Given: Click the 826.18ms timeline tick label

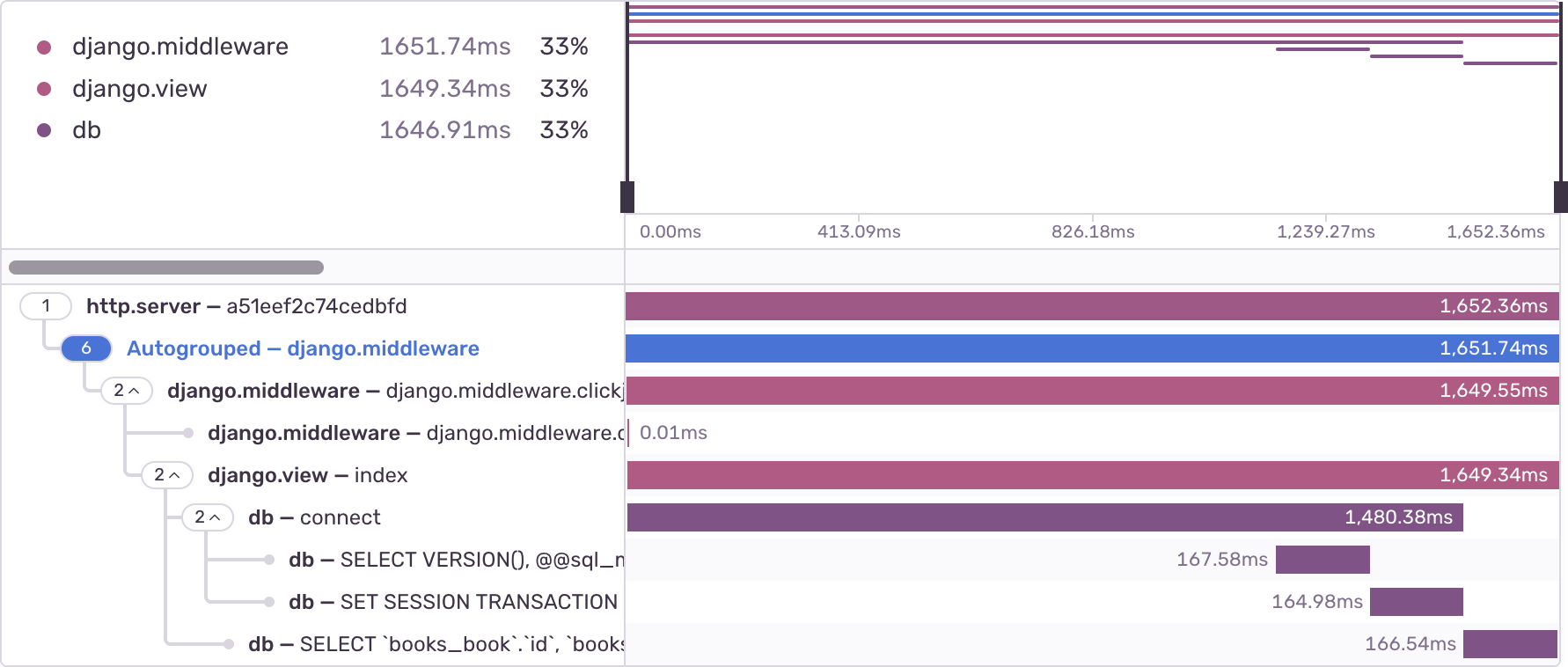Looking at the screenshot, I should (x=1093, y=231).
